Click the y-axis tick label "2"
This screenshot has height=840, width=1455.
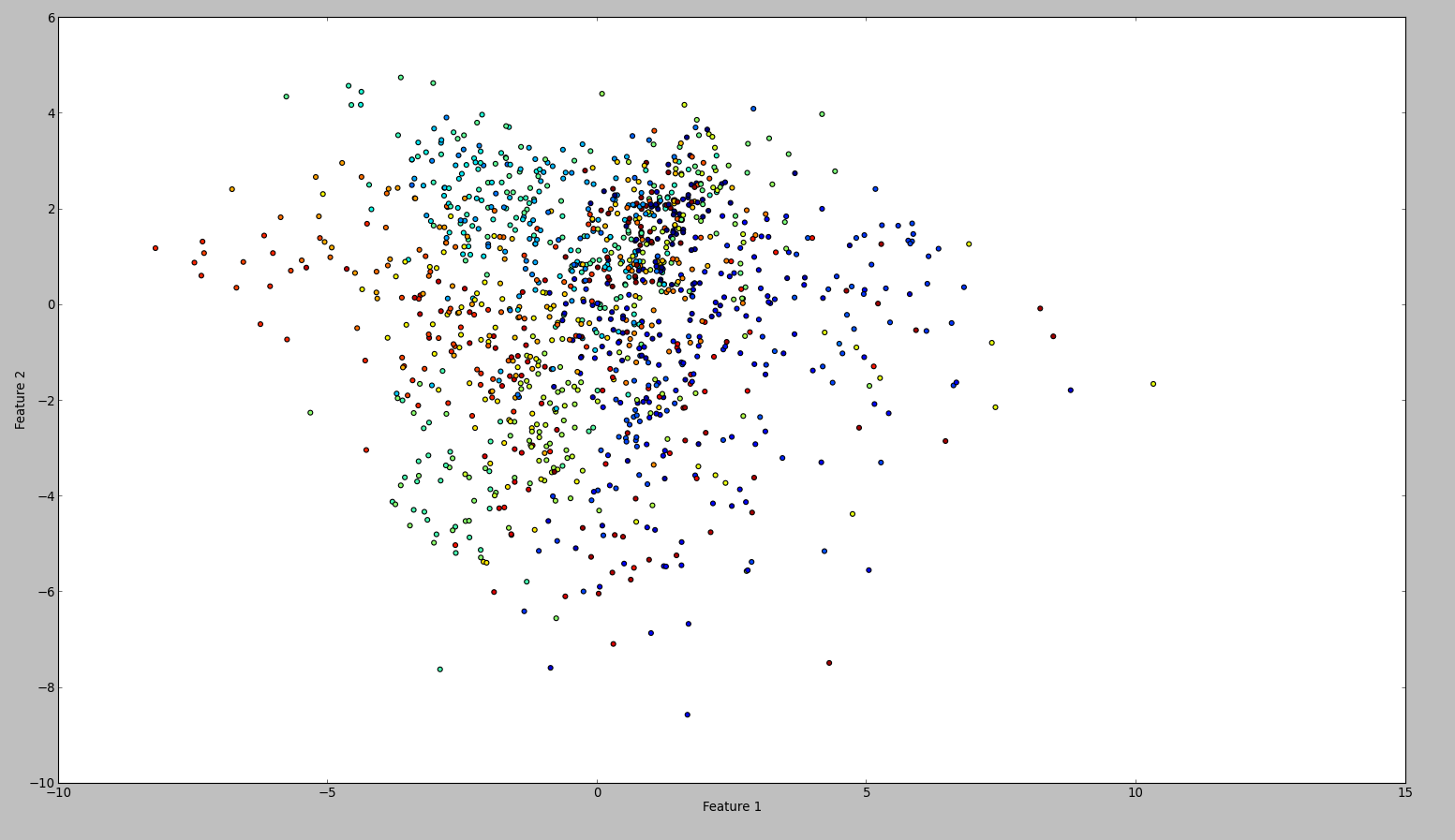coord(50,209)
